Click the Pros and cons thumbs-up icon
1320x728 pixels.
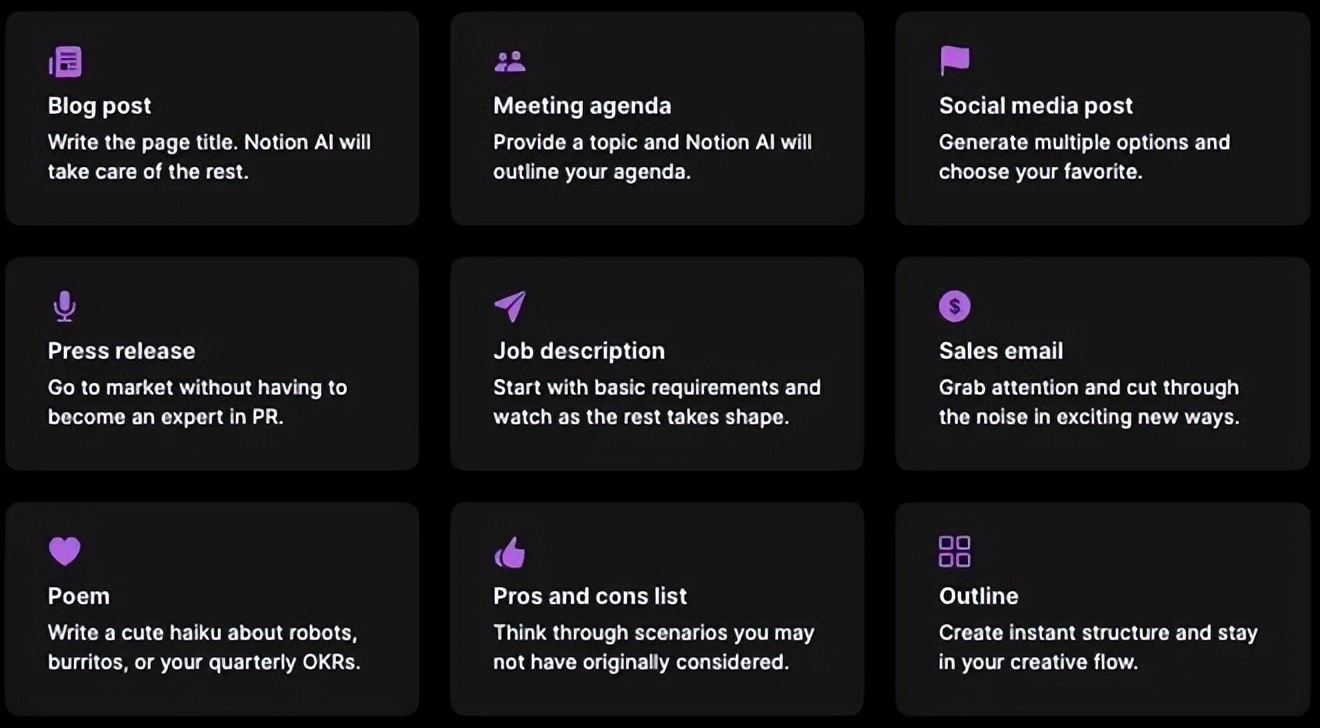click(x=510, y=551)
